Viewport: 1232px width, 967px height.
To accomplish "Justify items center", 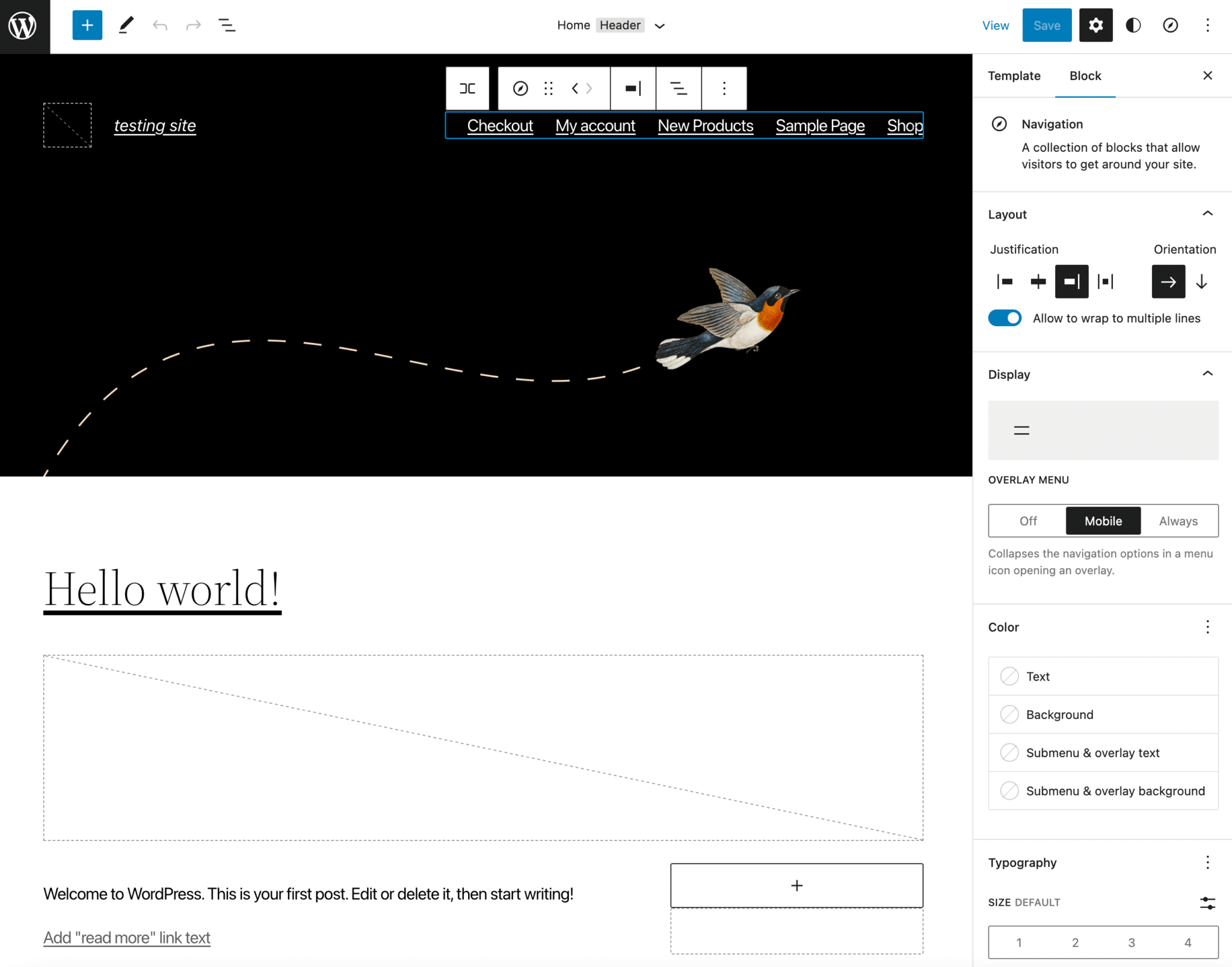I will (1038, 282).
